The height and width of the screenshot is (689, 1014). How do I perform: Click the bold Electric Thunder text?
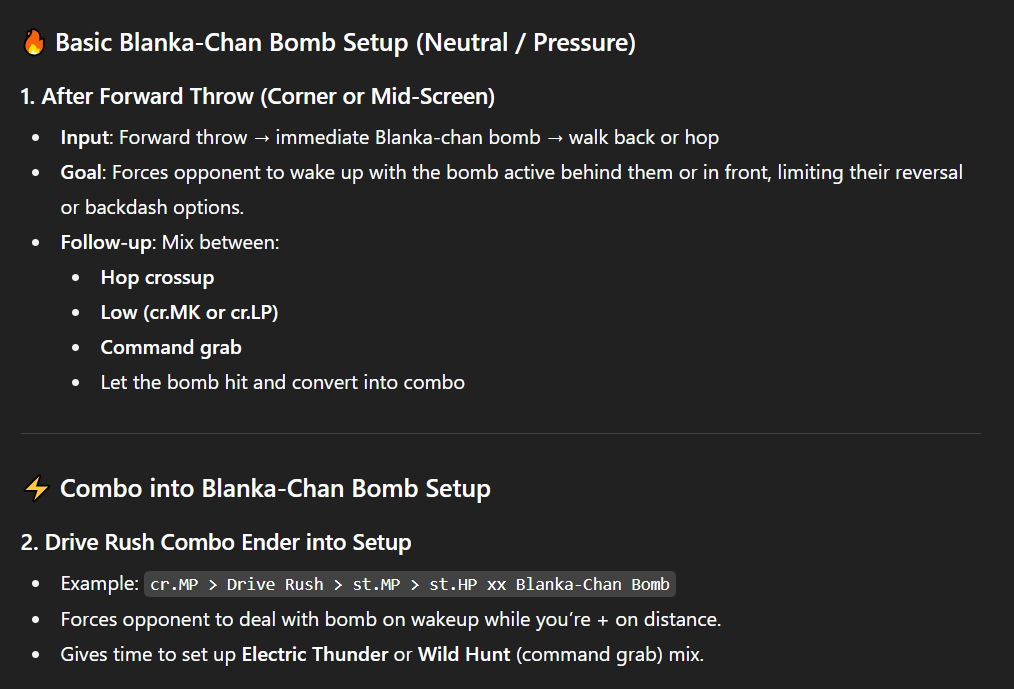tap(315, 655)
